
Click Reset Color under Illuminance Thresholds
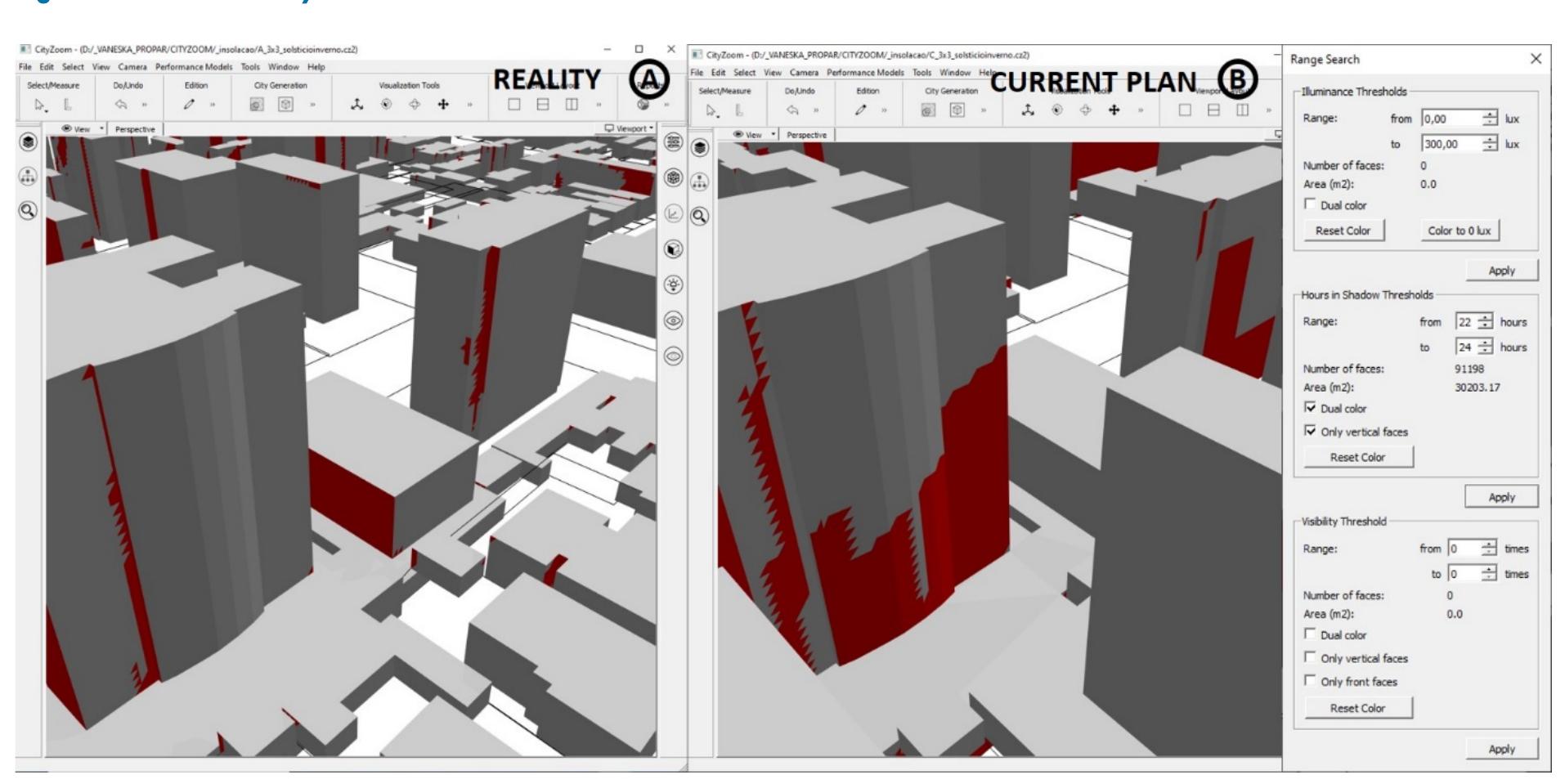(1343, 231)
